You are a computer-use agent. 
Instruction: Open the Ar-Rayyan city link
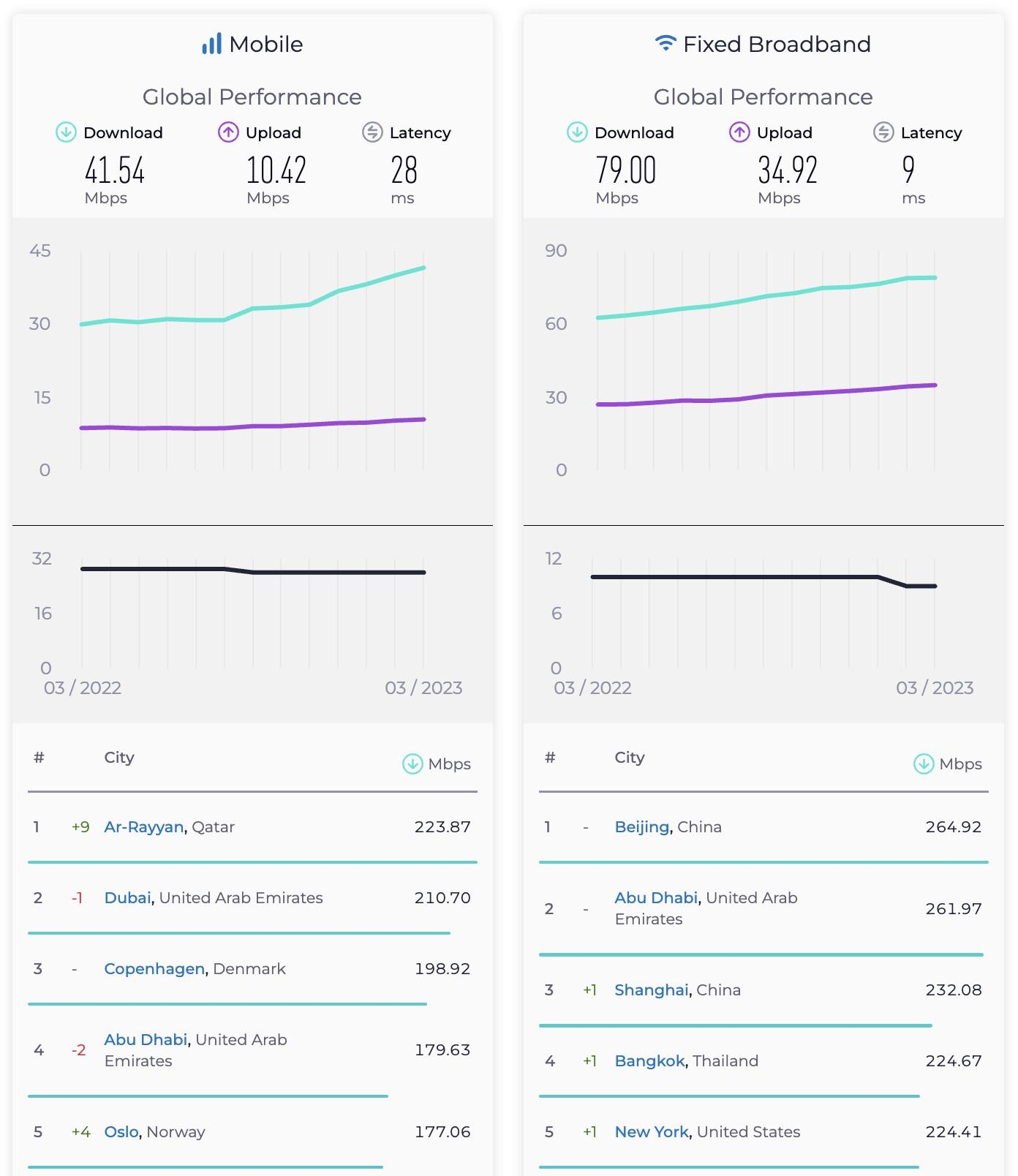coord(144,827)
